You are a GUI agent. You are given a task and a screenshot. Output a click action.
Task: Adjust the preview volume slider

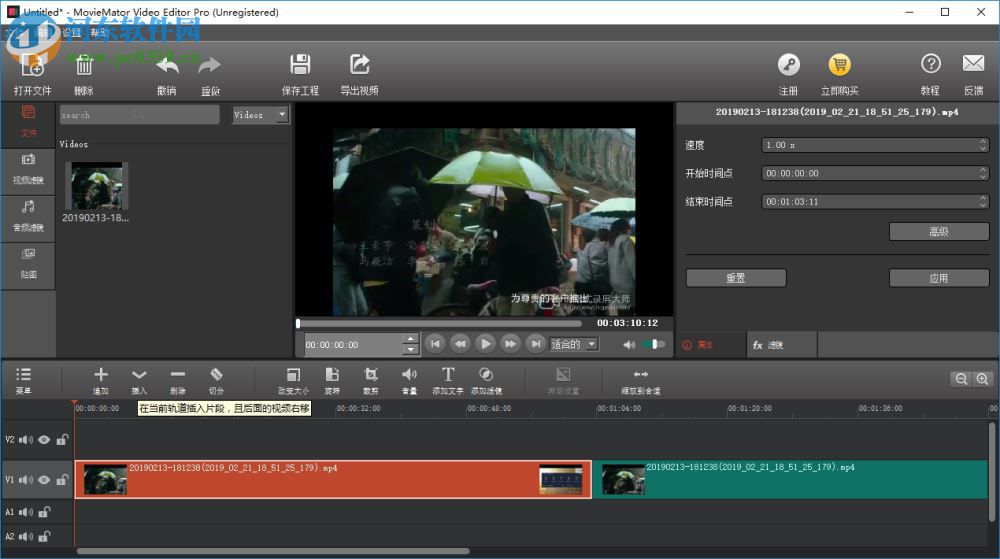coord(654,344)
